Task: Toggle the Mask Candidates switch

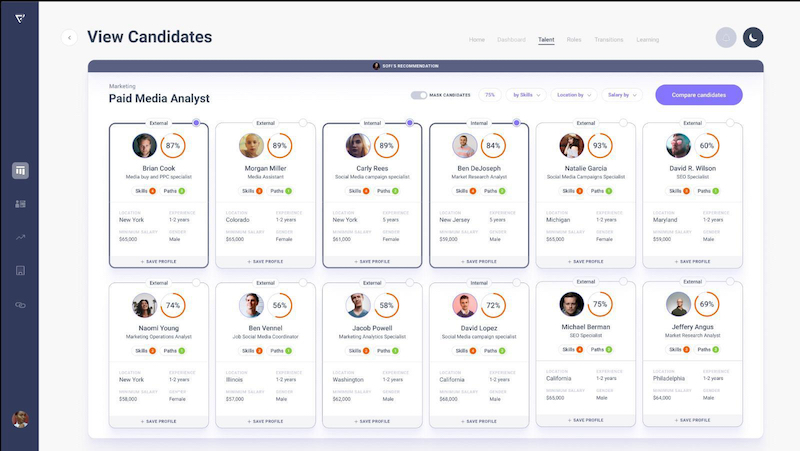Action: coord(419,95)
